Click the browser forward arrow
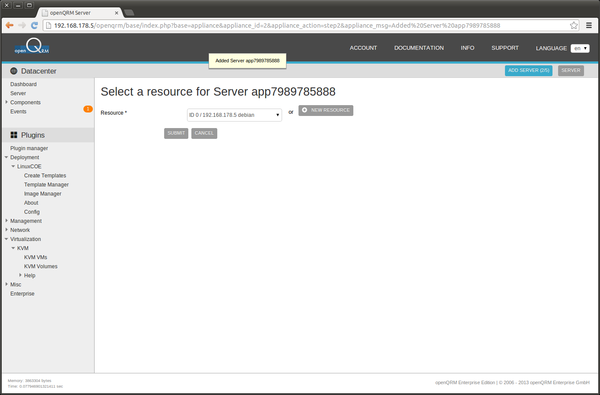The width and height of the screenshot is (600, 395). tap(22, 25)
